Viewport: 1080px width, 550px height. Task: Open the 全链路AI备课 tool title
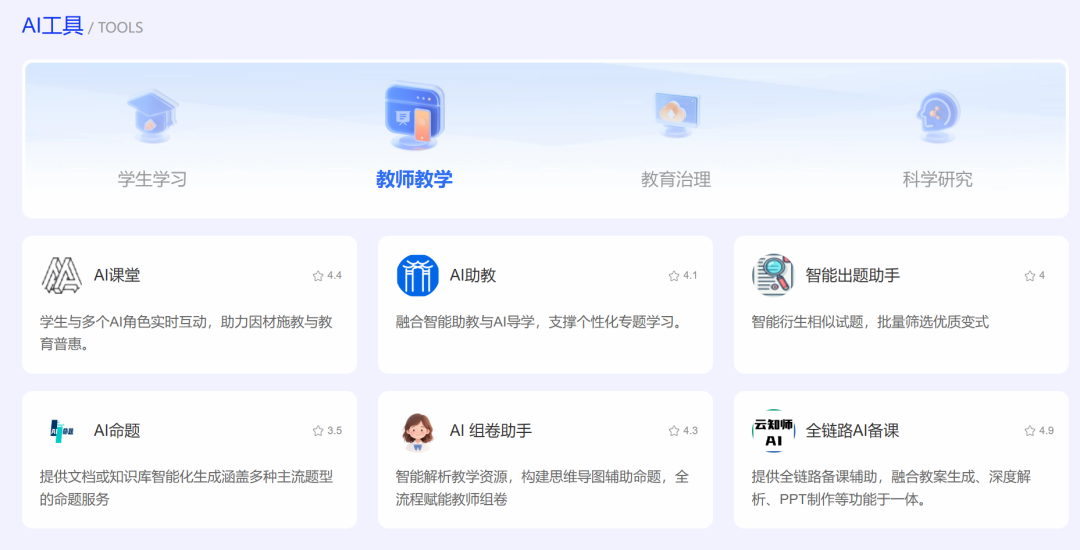click(x=853, y=431)
